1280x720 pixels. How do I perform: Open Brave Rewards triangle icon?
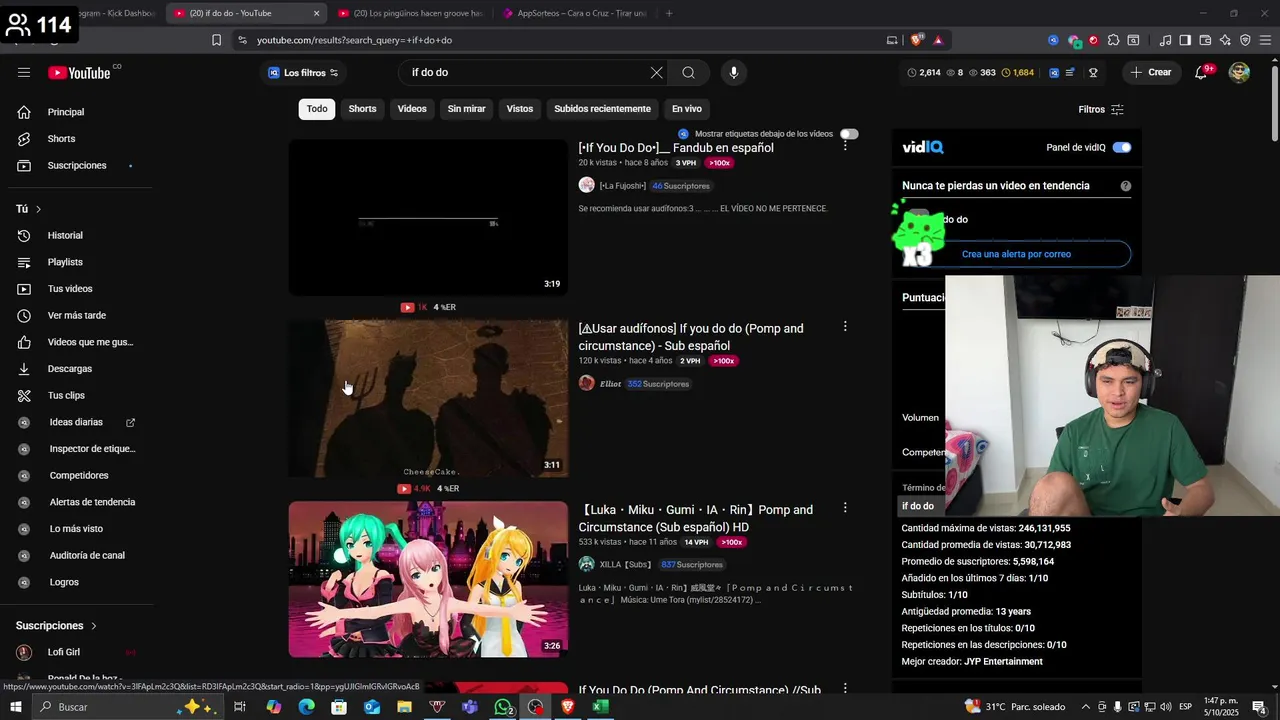click(938, 40)
